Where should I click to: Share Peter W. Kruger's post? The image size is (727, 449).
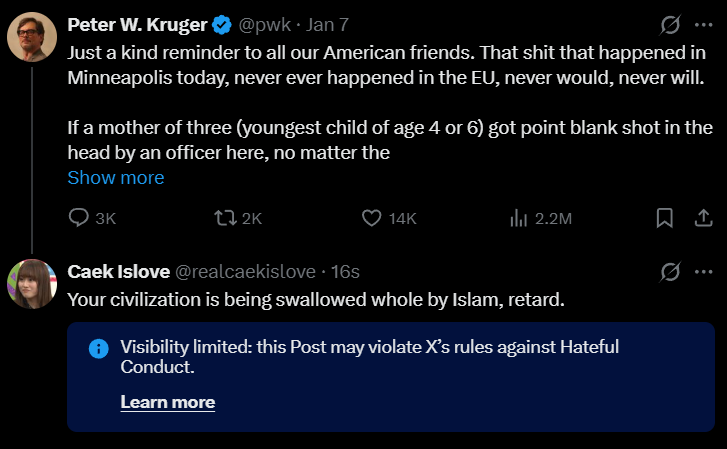703,218
